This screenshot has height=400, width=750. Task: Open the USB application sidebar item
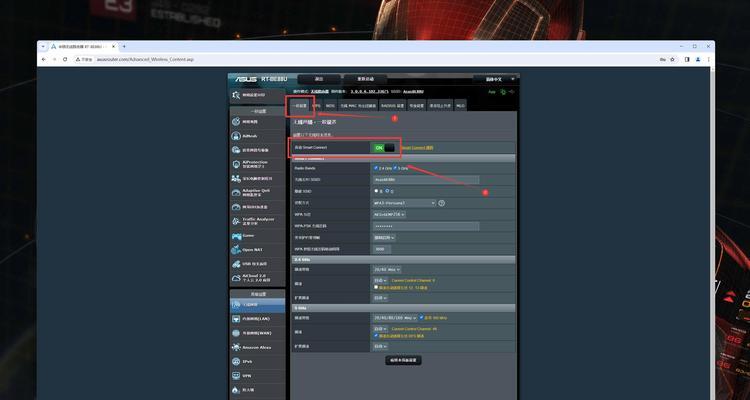point(257,264)
